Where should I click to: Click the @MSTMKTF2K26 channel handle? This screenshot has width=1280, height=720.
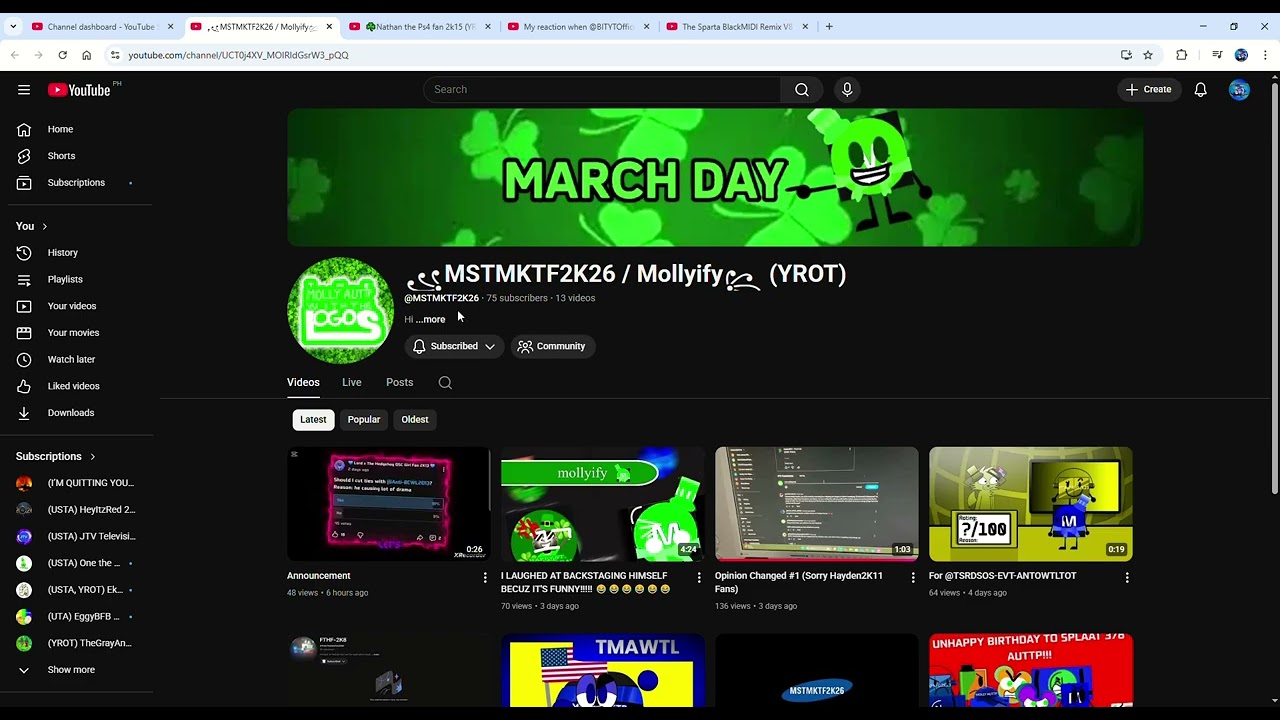[441, 298]
